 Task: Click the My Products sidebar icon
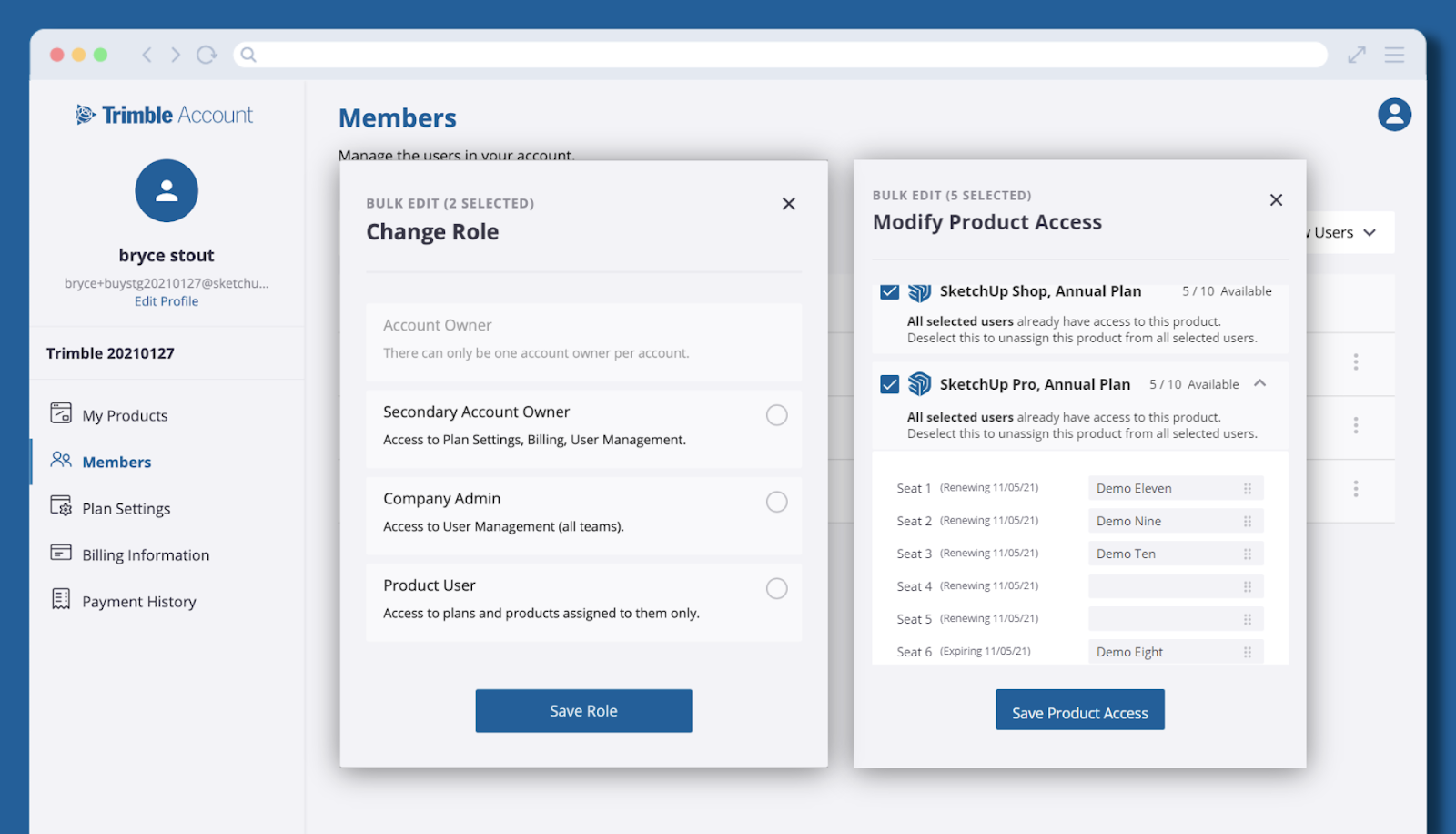(61, 413)
